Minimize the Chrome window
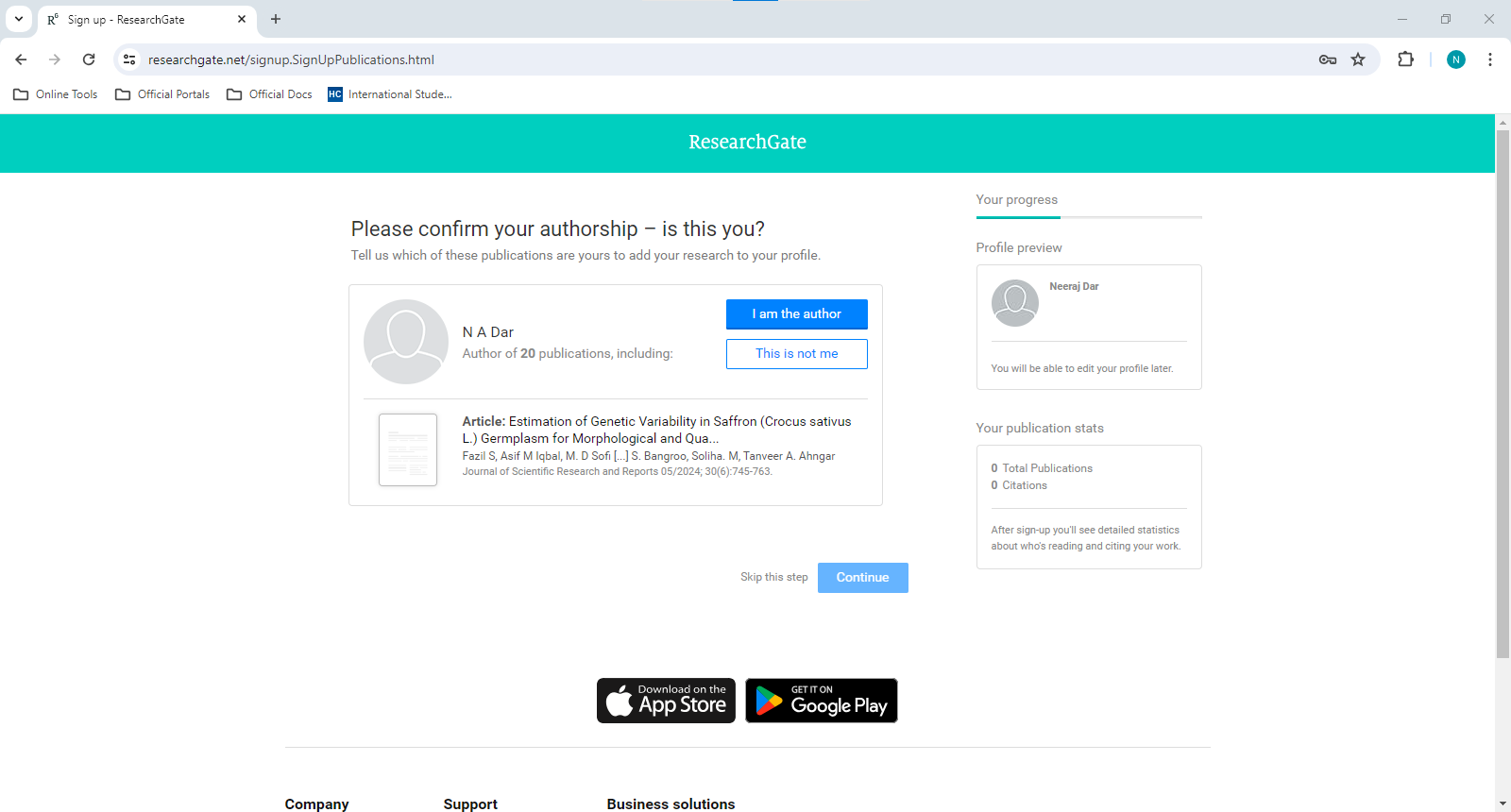Viewport: 1511px width, 812px height. 1402,19
